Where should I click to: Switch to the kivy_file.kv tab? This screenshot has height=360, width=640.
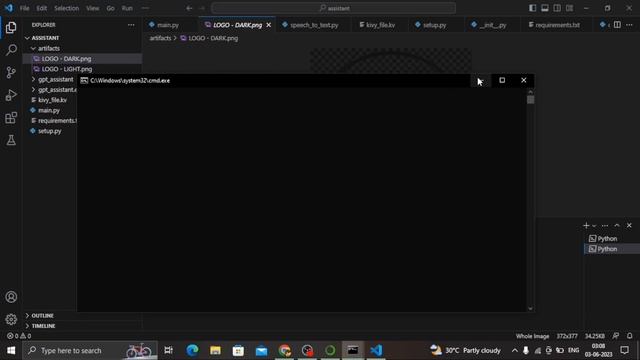pos(380,25)
